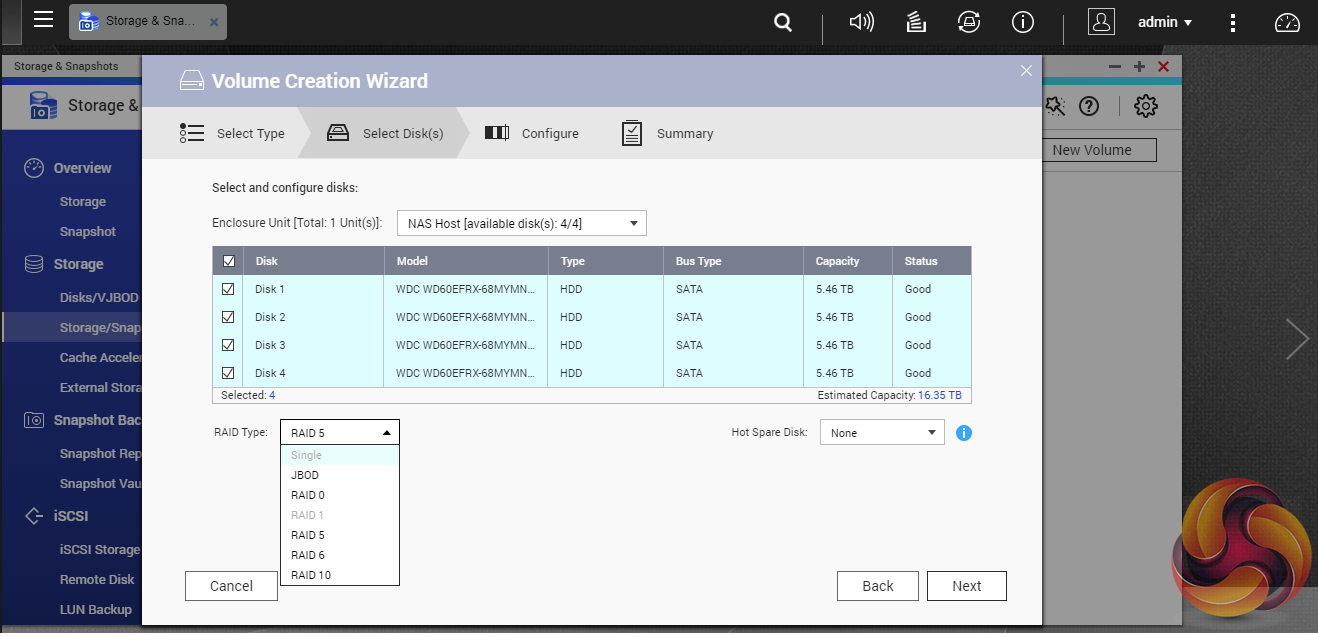Open the Enclosure Unit NAS Host dropdown

click(521, 223)
